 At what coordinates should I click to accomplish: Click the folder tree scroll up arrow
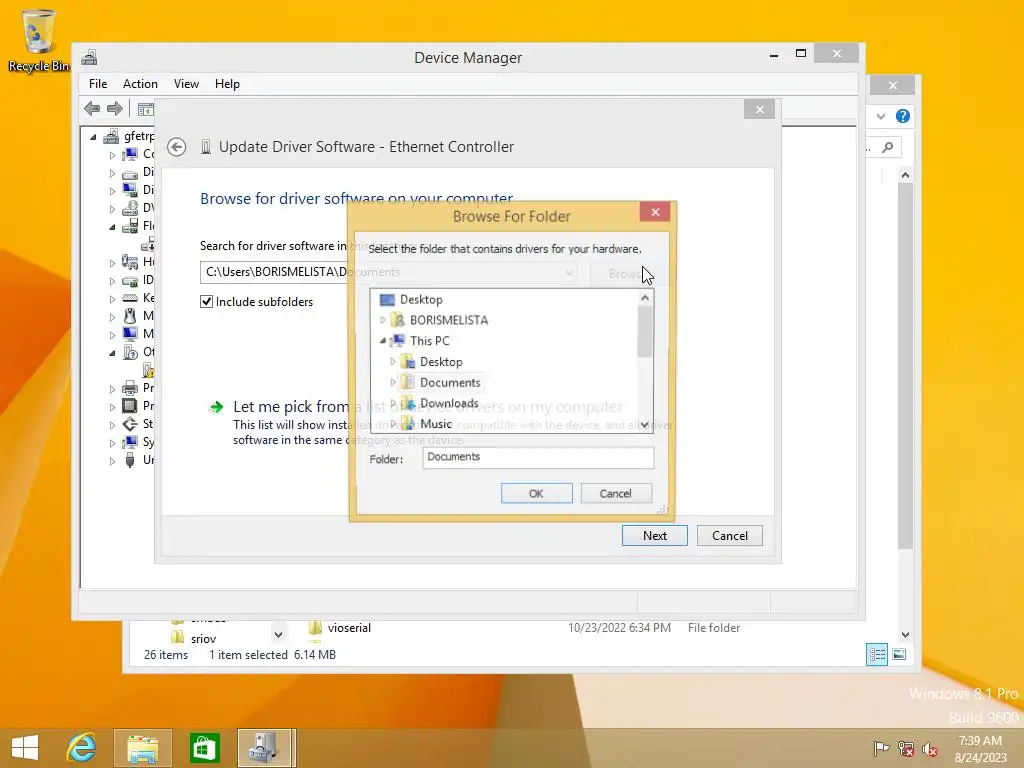click(x=645, y=298)
